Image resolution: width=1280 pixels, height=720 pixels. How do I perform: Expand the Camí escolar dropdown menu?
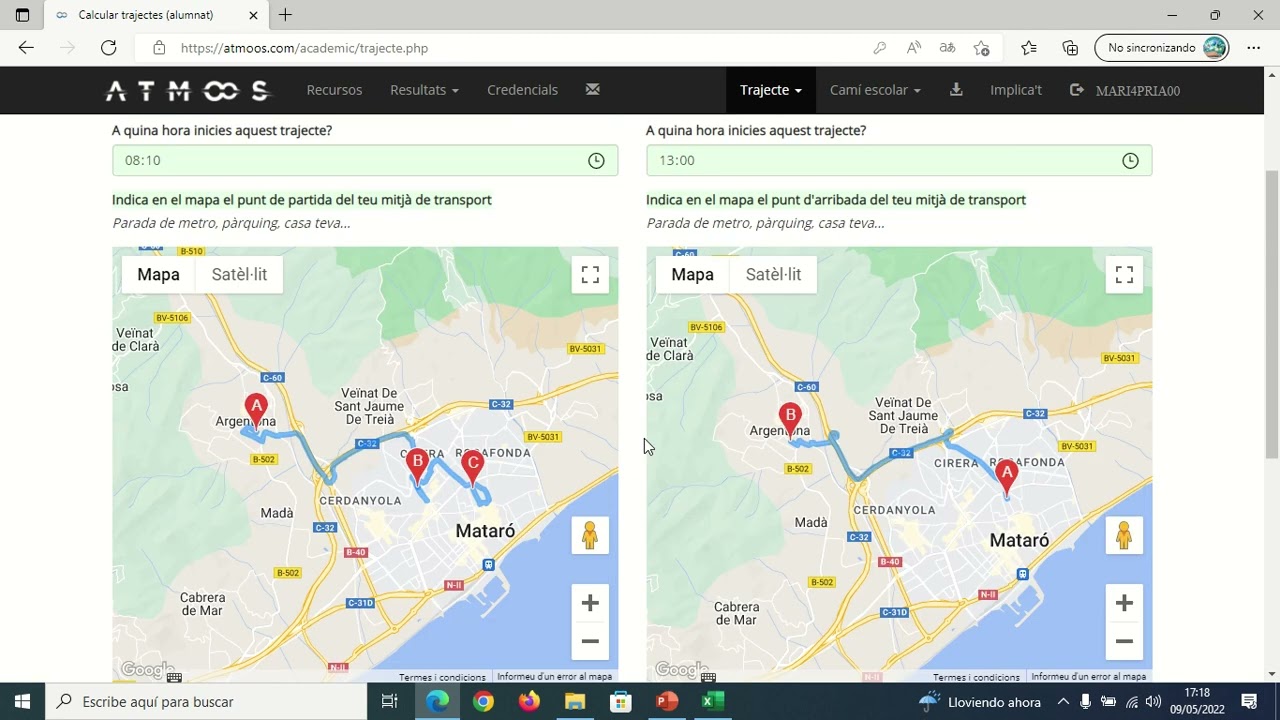click(x=875, y=90)
